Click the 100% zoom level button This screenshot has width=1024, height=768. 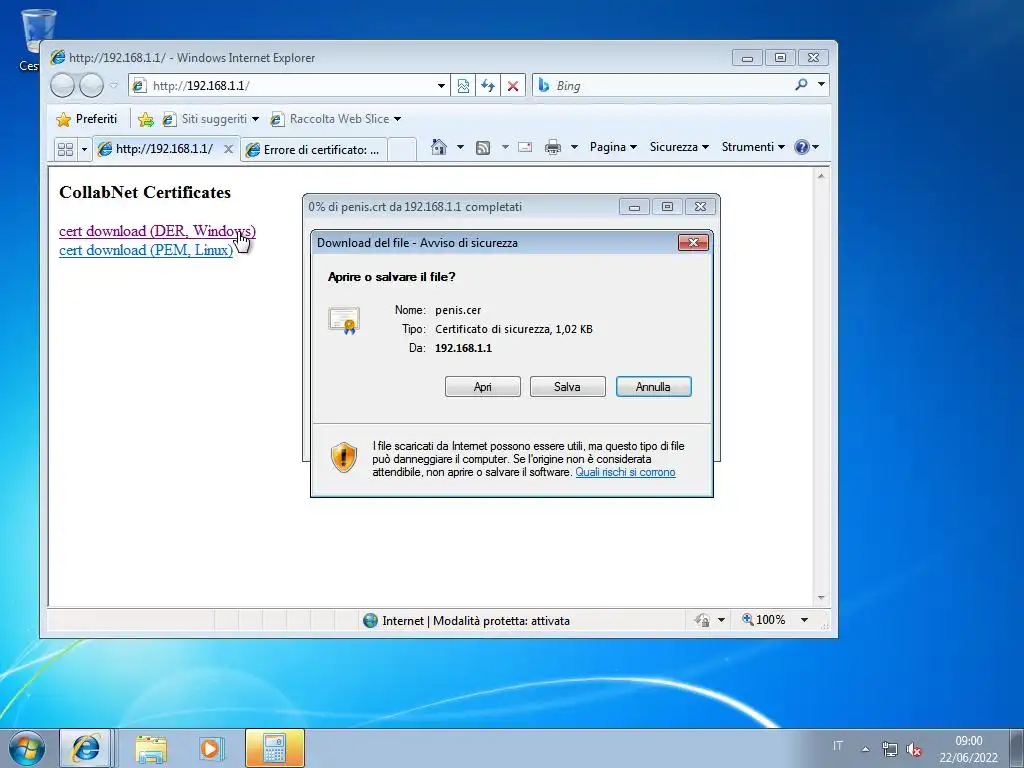click(763, 620)
